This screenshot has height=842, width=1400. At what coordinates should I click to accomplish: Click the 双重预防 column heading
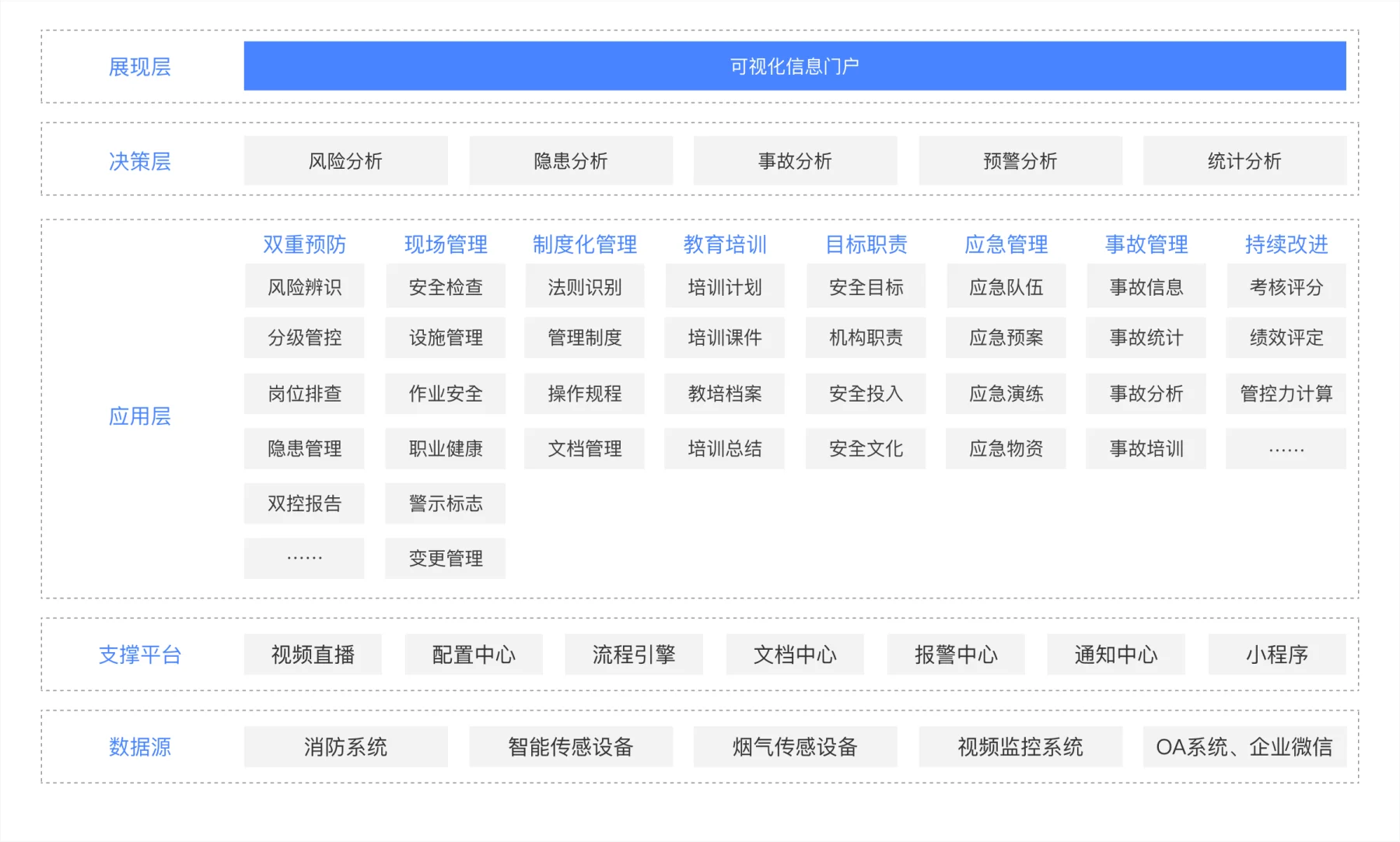[304, 244]
